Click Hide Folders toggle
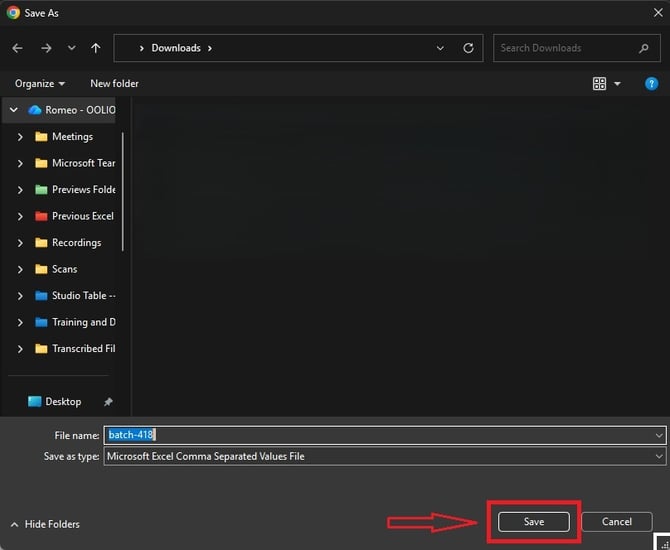Image resolution: width=670 pixels, height=550 pixels. tap(45, 524)
